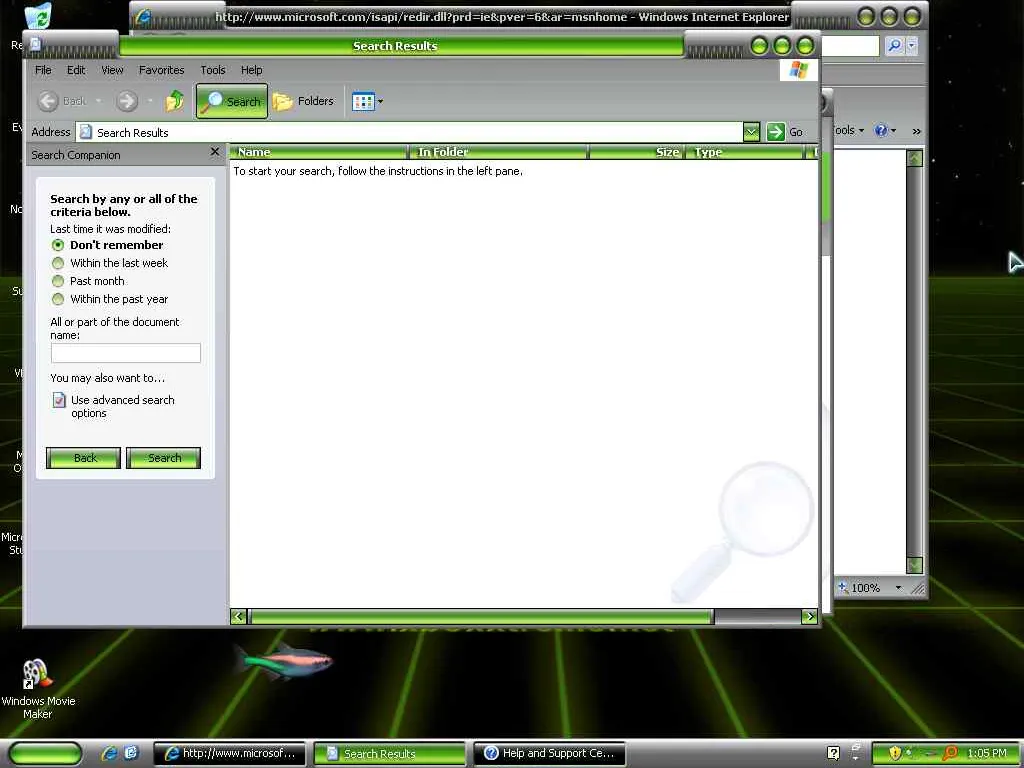Open IE zoom level dropdown
1024x768 pixels.
pyautogui.click(x=899, y=588)
